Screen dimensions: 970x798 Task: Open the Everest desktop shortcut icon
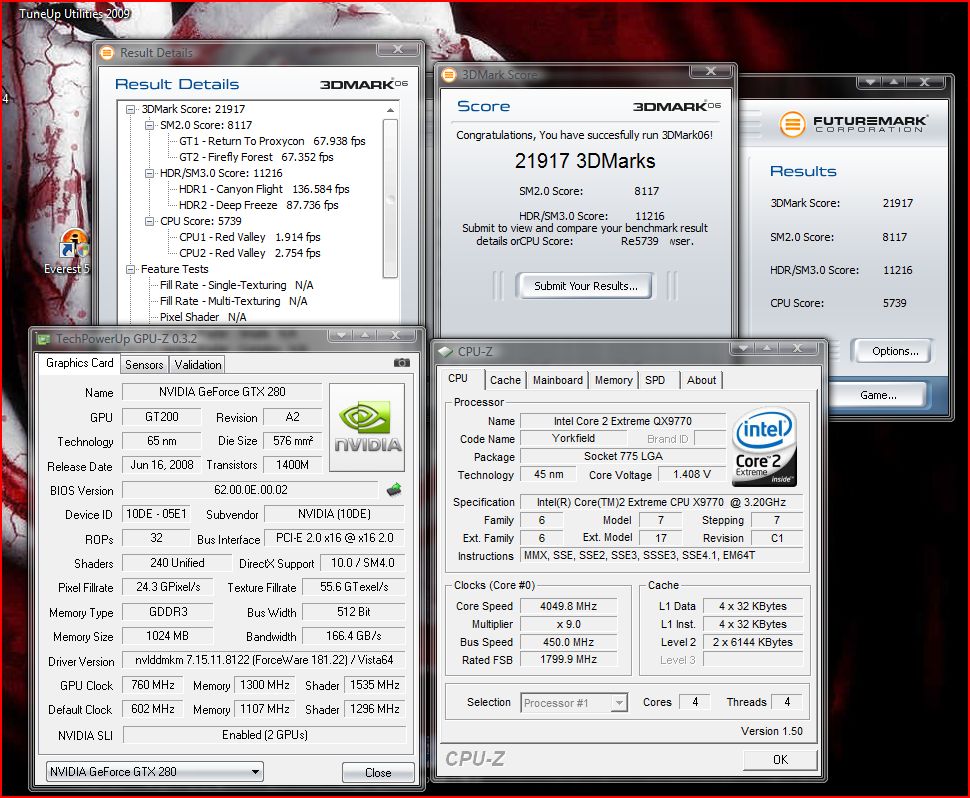pos(74,244)
